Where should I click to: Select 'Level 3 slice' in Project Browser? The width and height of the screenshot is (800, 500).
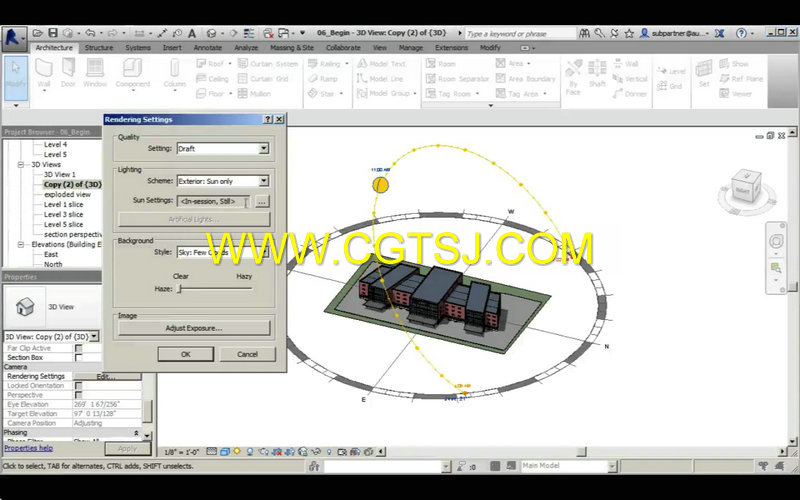coord(63,214)
